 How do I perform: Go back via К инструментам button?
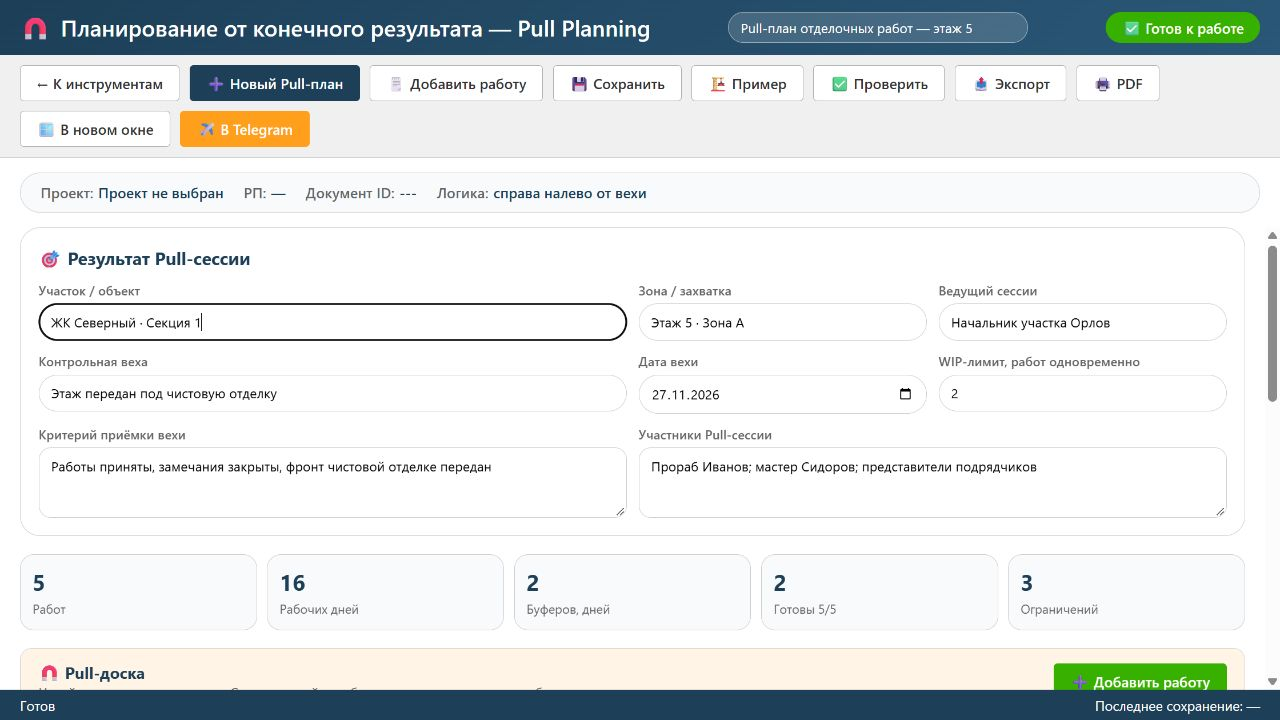click(99, 84)
